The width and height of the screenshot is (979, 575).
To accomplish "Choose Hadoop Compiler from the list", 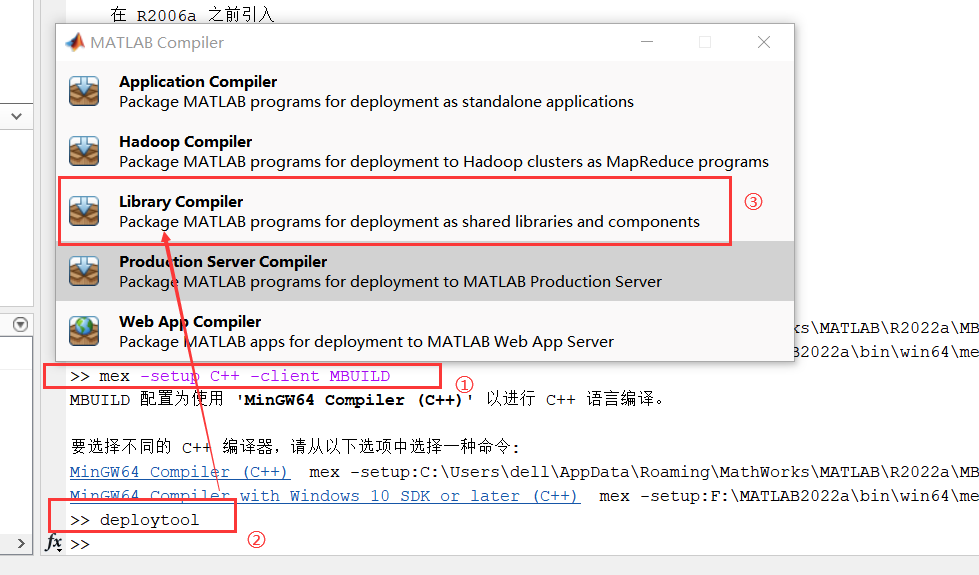I will click(x=425, y=151).
